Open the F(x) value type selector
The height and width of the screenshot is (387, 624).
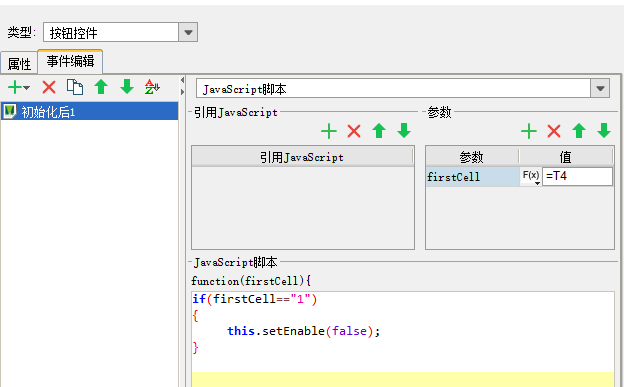(x=531, y=176)
